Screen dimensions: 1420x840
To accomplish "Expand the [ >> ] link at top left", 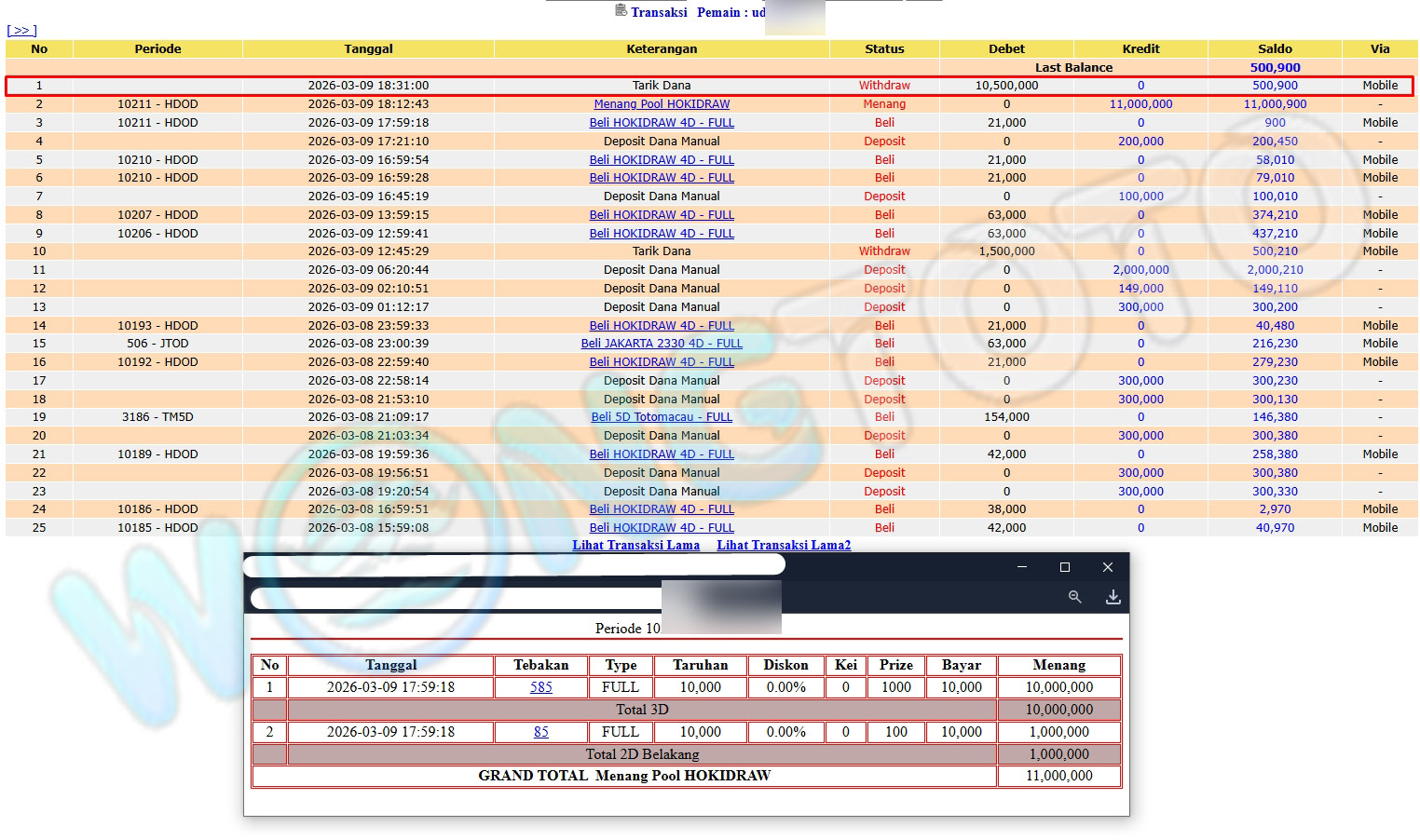I will coord(21,31).
